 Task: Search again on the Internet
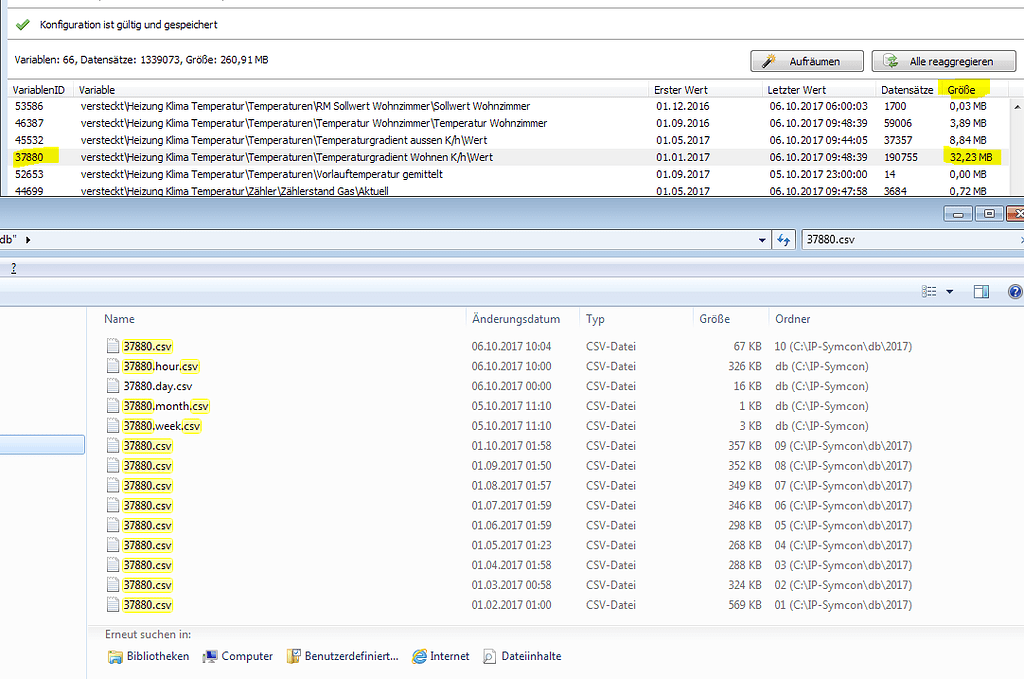441,656
